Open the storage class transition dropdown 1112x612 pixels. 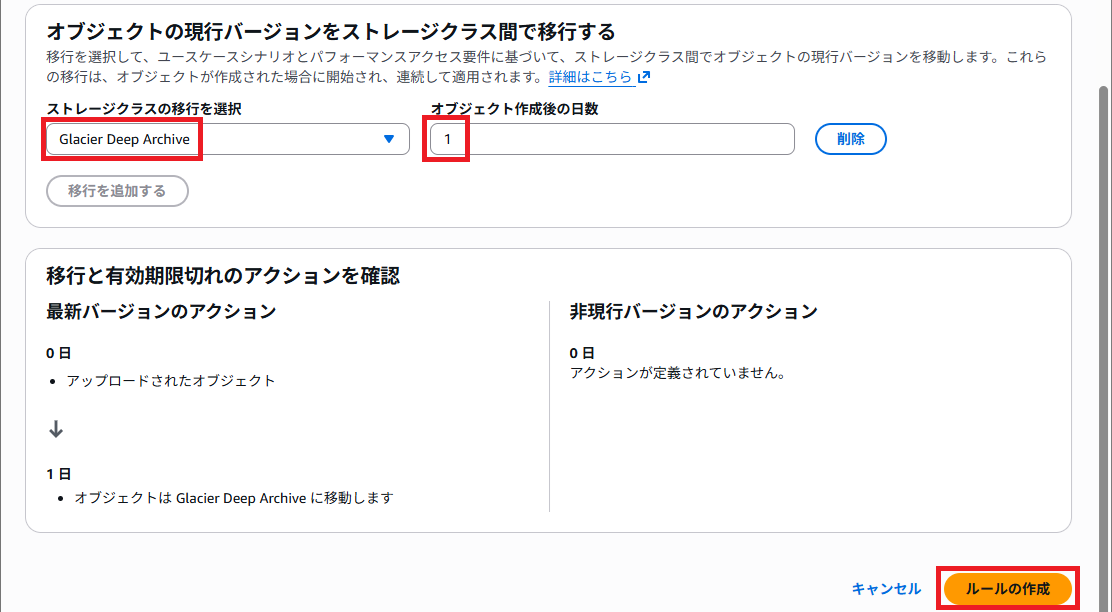click(x=228, y=139)
